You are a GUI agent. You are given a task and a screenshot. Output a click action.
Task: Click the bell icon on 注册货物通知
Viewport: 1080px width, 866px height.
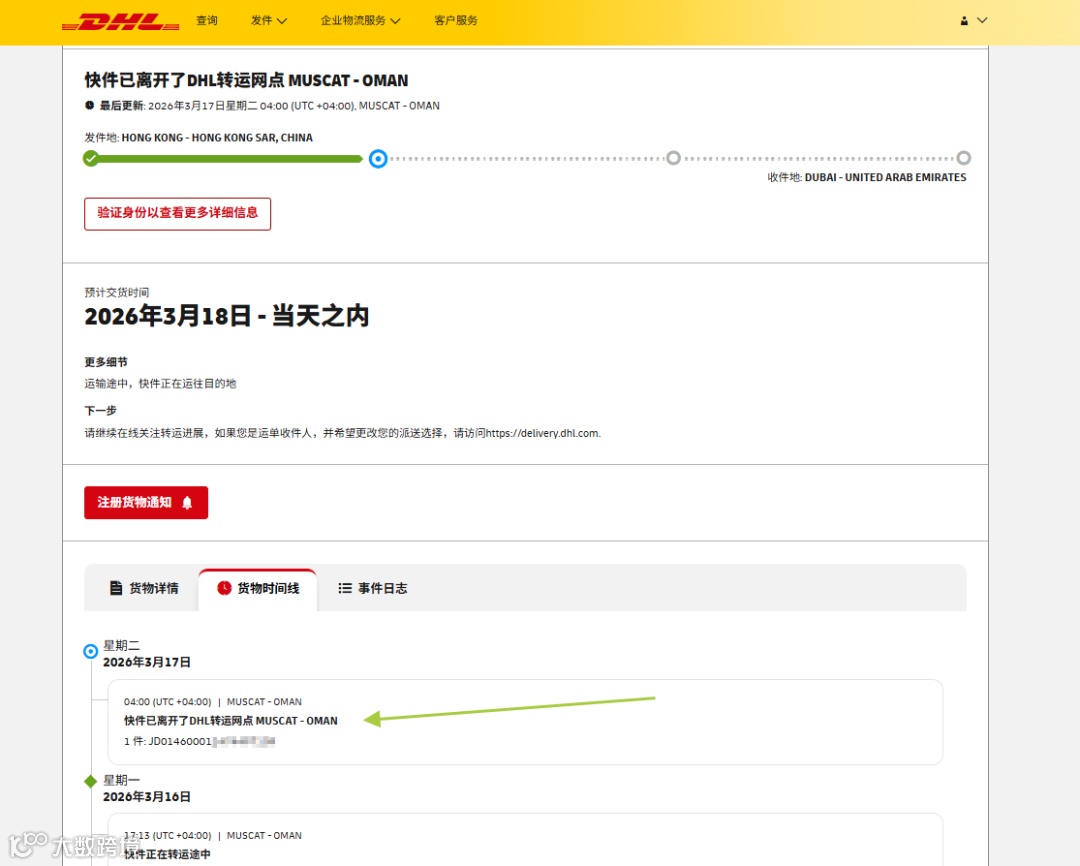pos(187,503)
